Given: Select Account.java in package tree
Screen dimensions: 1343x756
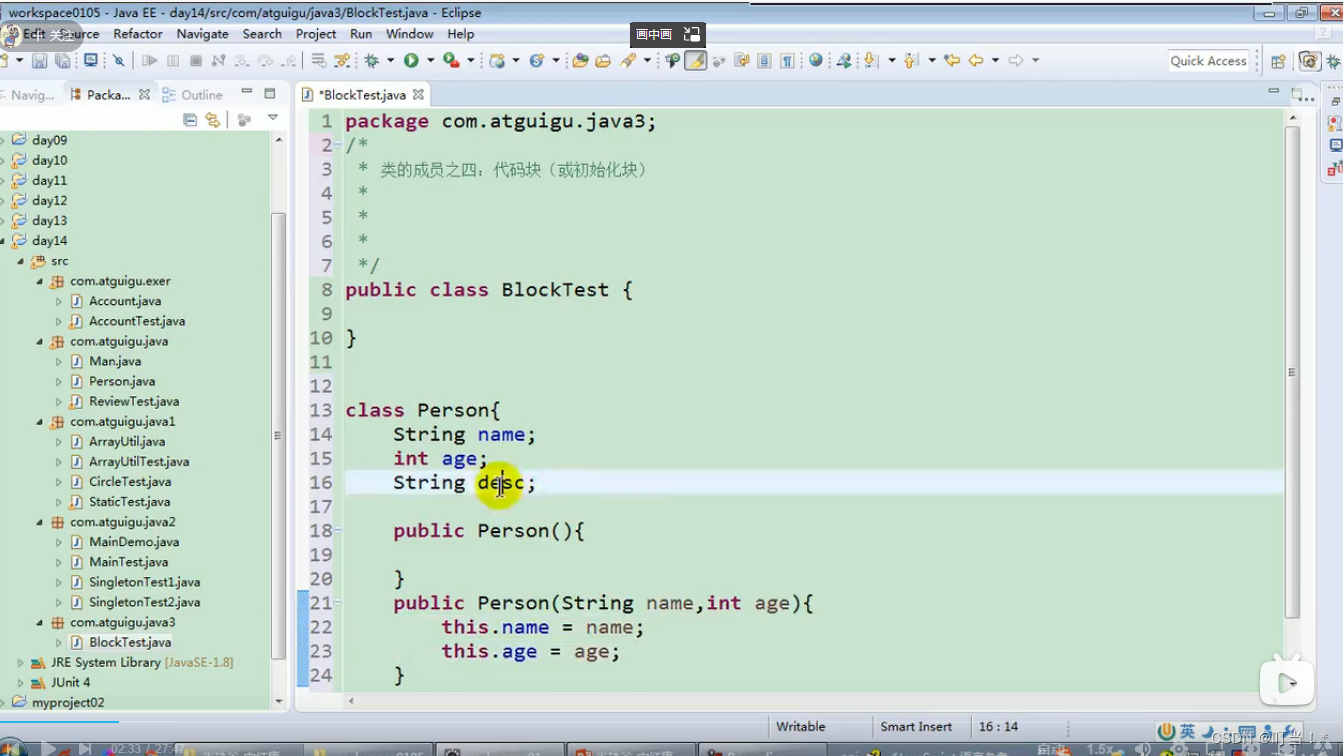Looking at the screenshot, I should pyautogui.click(x=125, y=301).
